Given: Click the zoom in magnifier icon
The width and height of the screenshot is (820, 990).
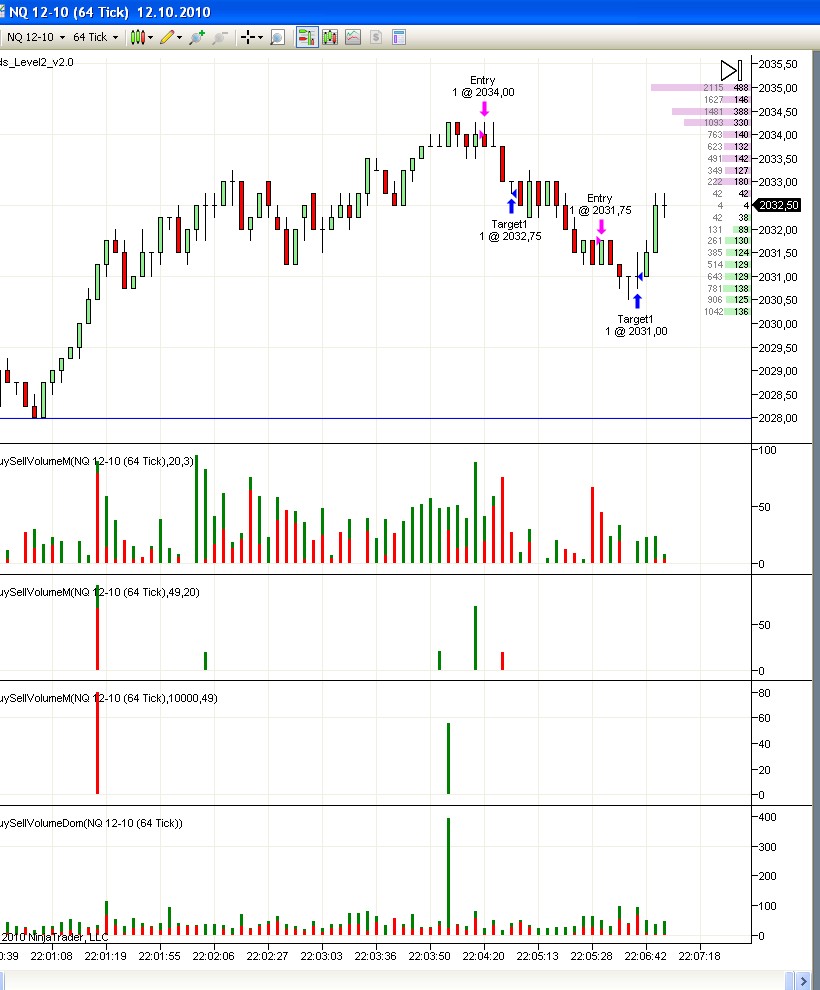Looking at the screenshot, I should [x=196, y=37].
